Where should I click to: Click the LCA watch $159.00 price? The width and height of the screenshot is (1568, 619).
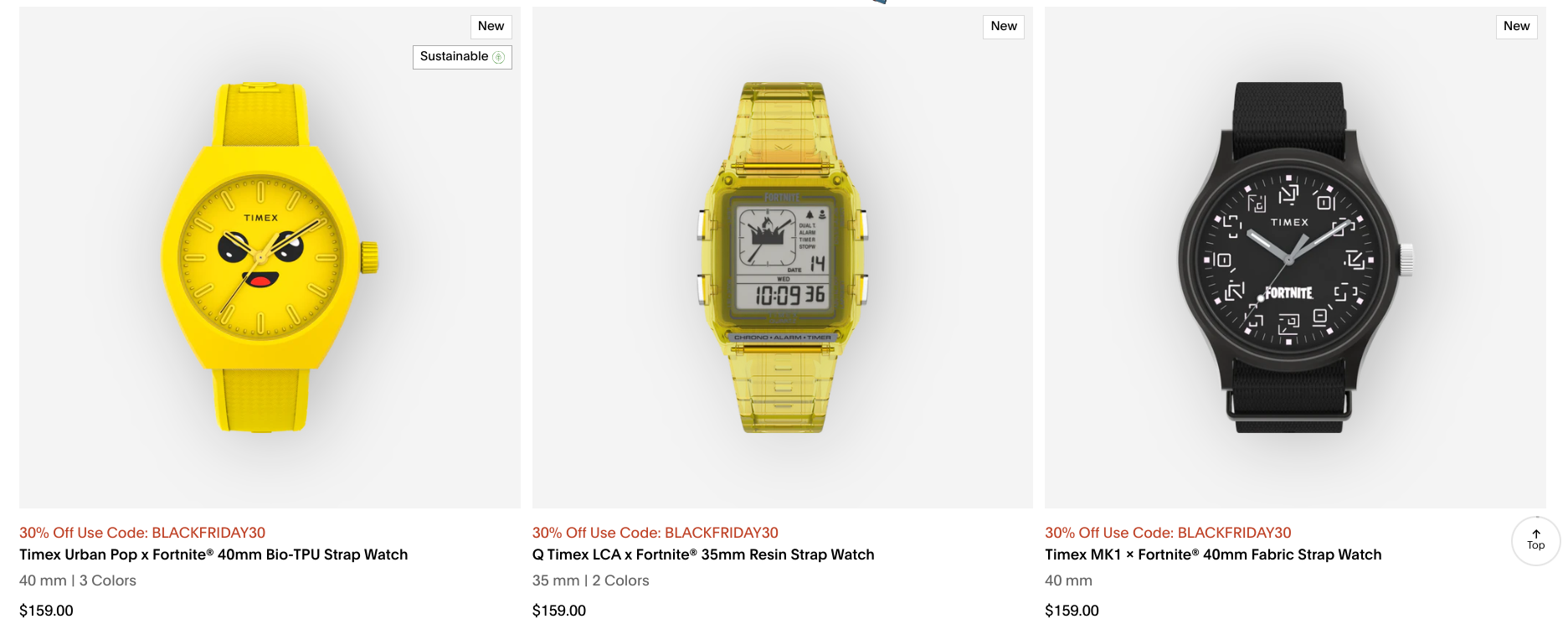pos(559,611)
